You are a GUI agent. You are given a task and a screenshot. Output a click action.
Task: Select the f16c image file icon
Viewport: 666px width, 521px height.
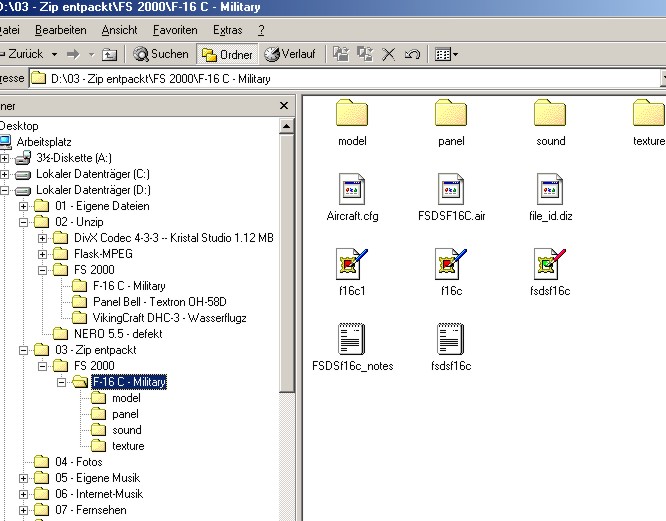tap(451, 264)
